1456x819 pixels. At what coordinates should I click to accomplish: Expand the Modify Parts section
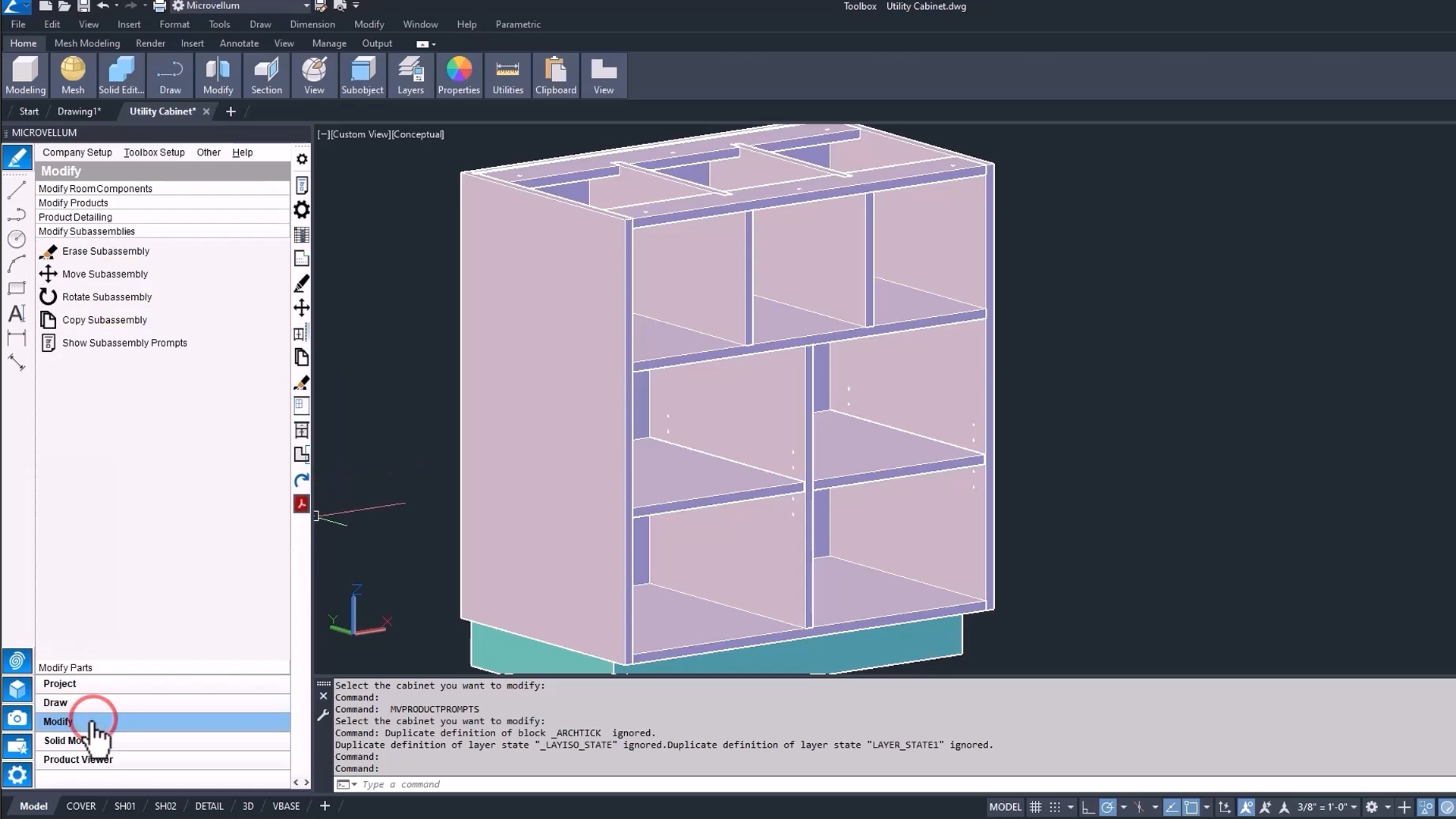[x=162, y=668]
